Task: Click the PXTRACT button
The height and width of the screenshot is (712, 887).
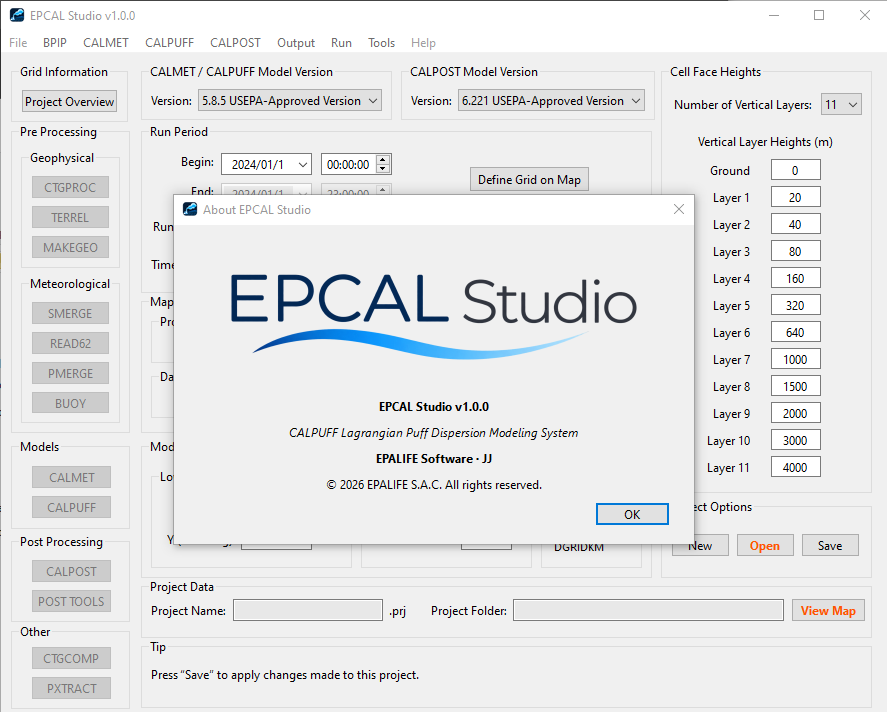Action: (x=71, y=688)
